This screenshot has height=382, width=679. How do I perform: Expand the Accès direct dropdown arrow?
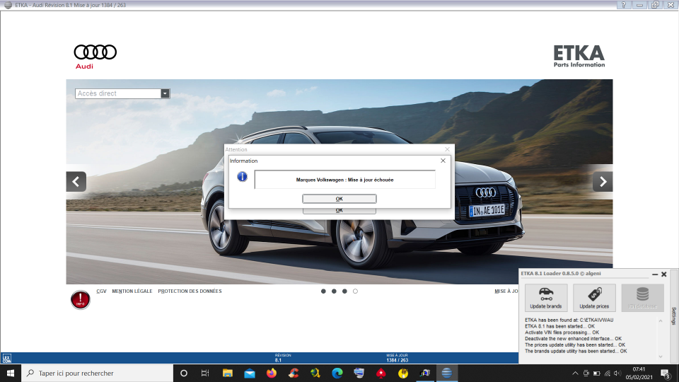[165, 94]
